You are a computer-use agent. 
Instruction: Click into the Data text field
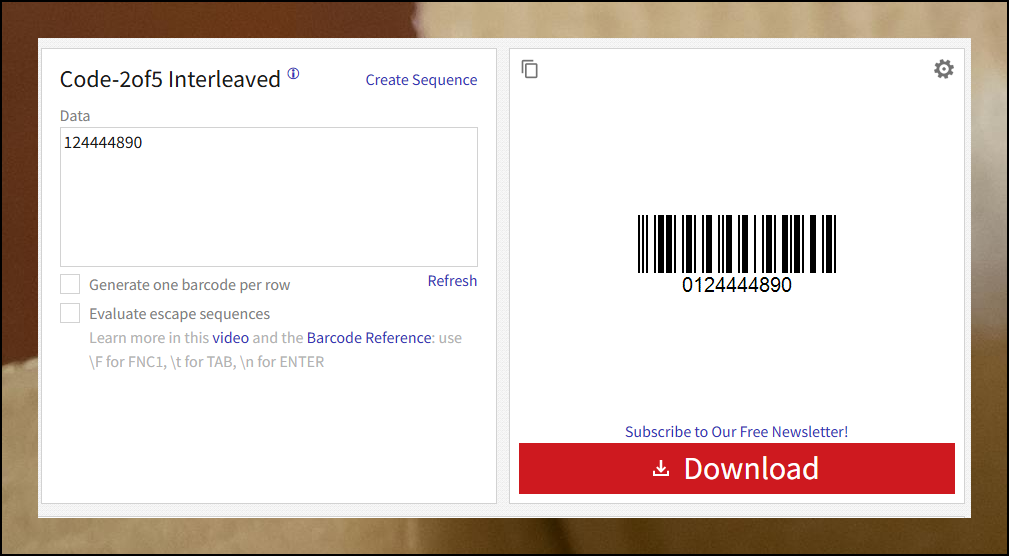[269, 197]
